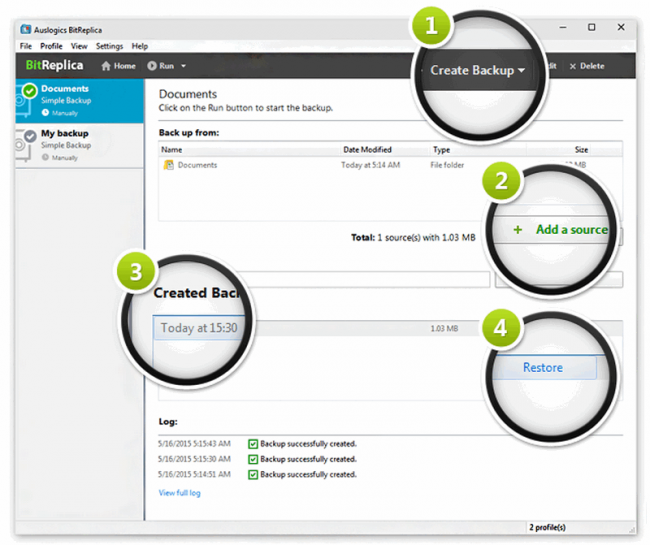
Task: Click the checkmark badge on My backup profile
Action: (30, 136)
